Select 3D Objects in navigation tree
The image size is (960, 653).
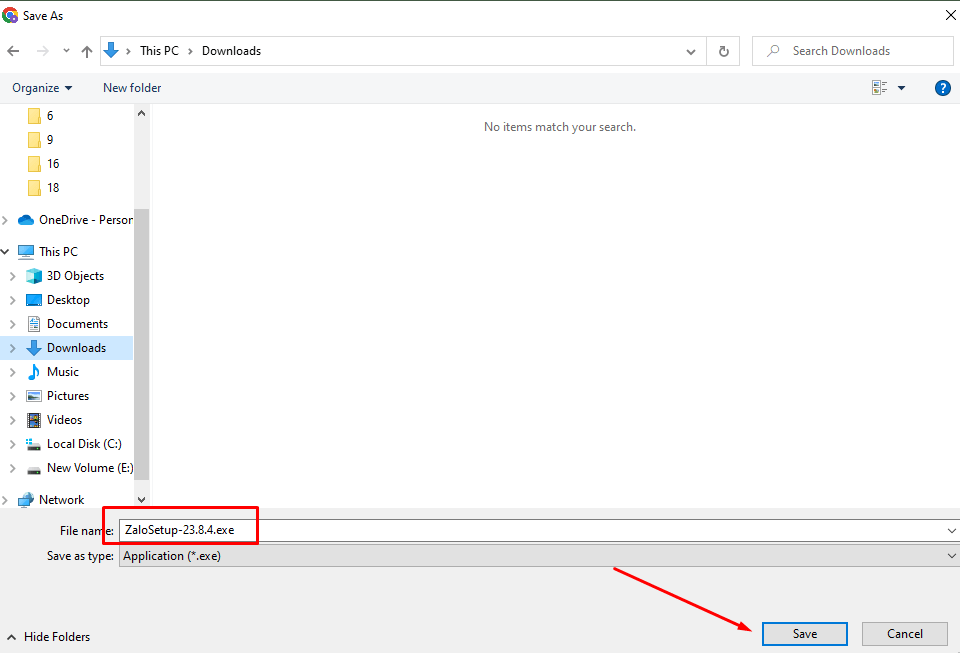[x=75, y=276]
